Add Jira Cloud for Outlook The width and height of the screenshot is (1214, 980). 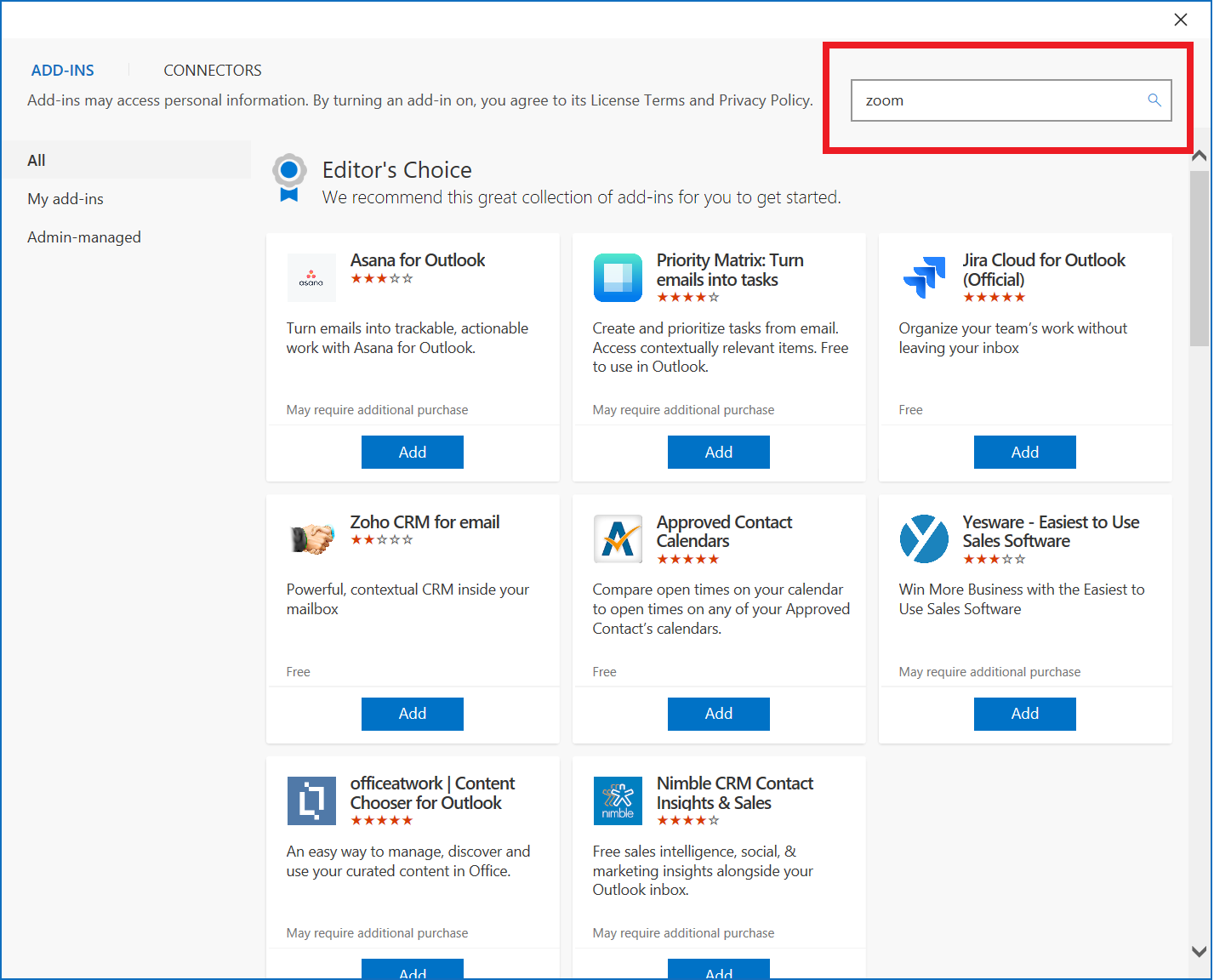click(1025, 453)
